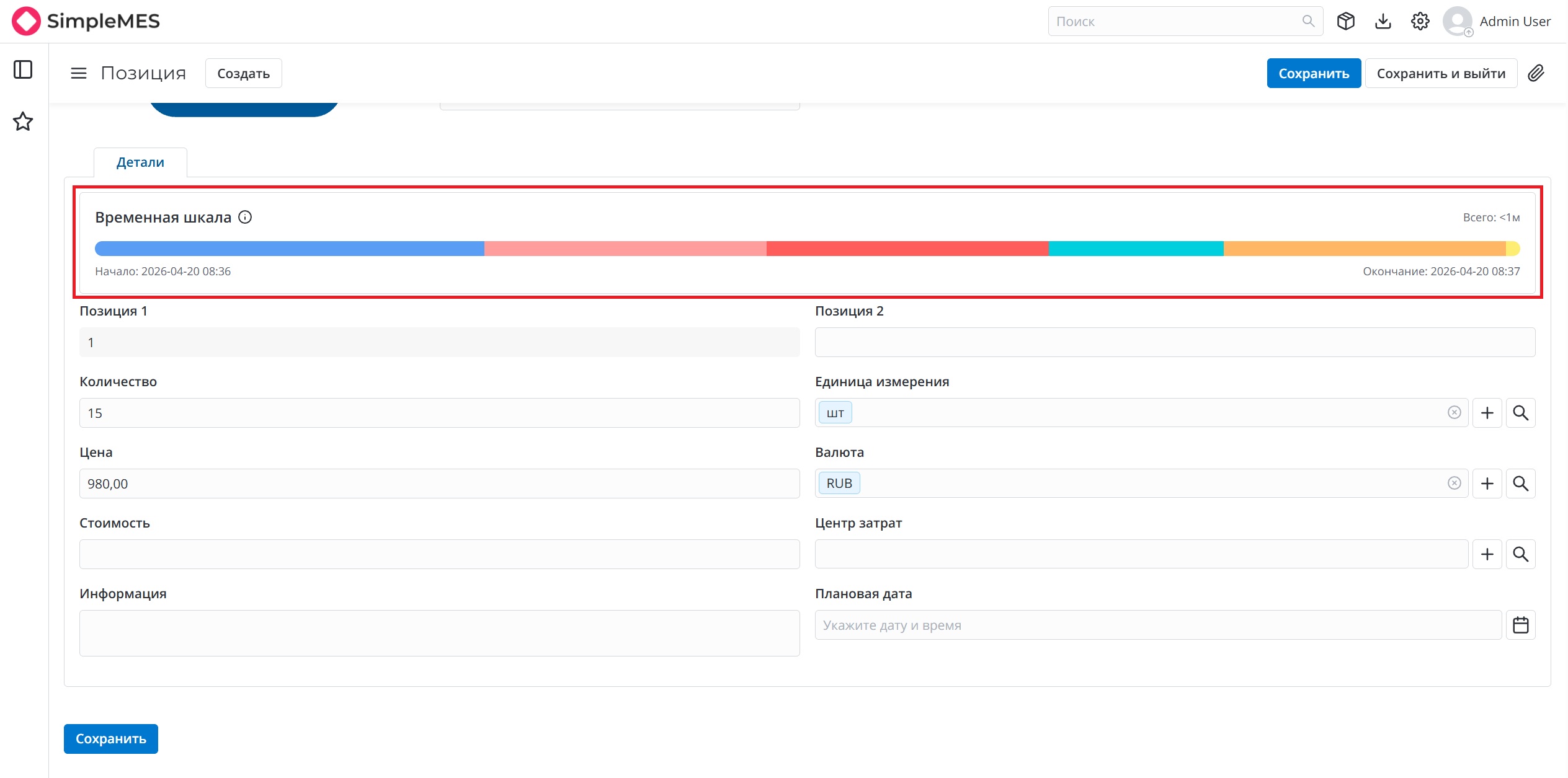Viewport: 1568px width, 778px height.
Task: Click the SimpleMES logo
Action: pyautogui.click(x=86, y=21)
